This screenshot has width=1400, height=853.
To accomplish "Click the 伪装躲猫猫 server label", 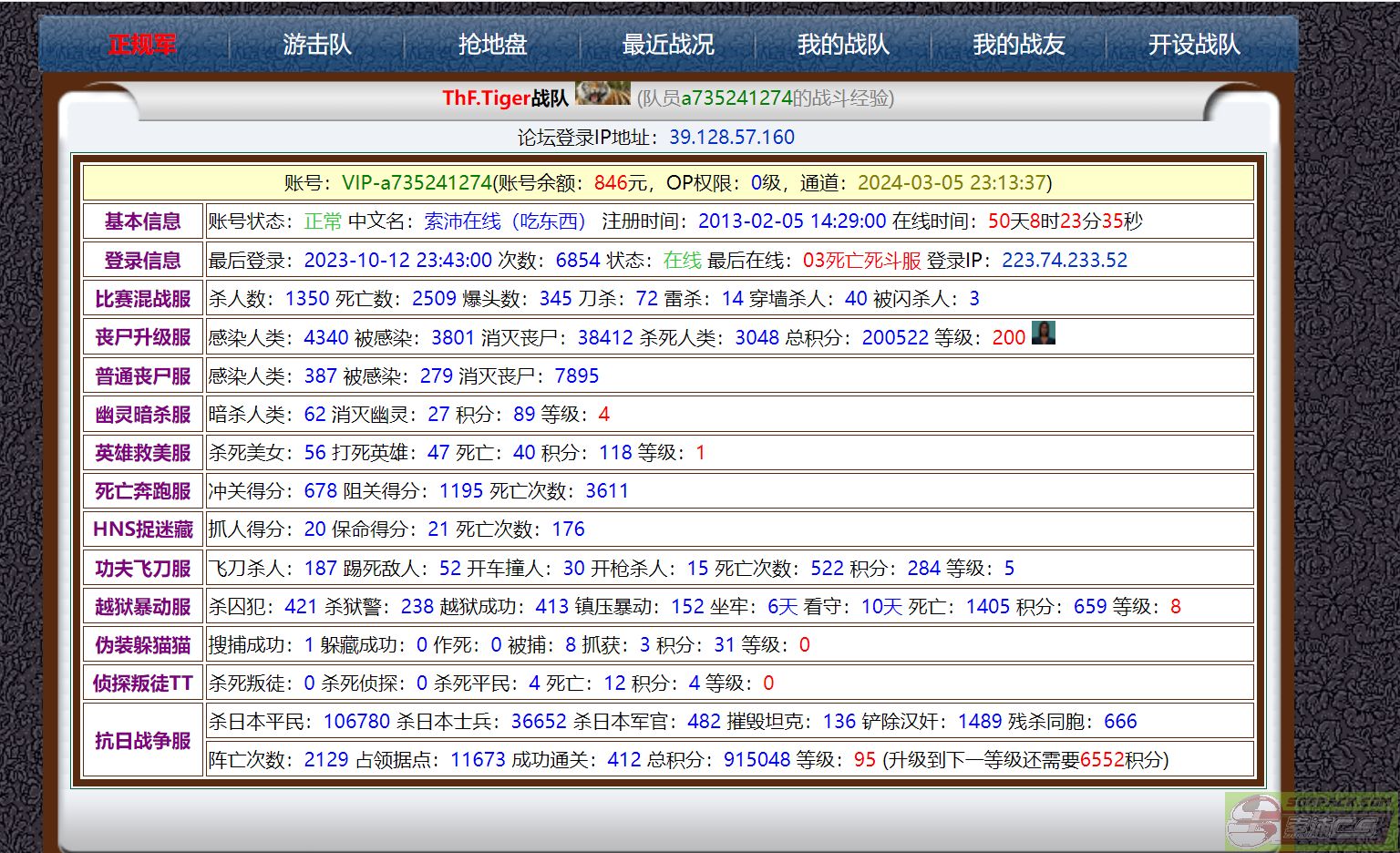I will pos(143,645).
